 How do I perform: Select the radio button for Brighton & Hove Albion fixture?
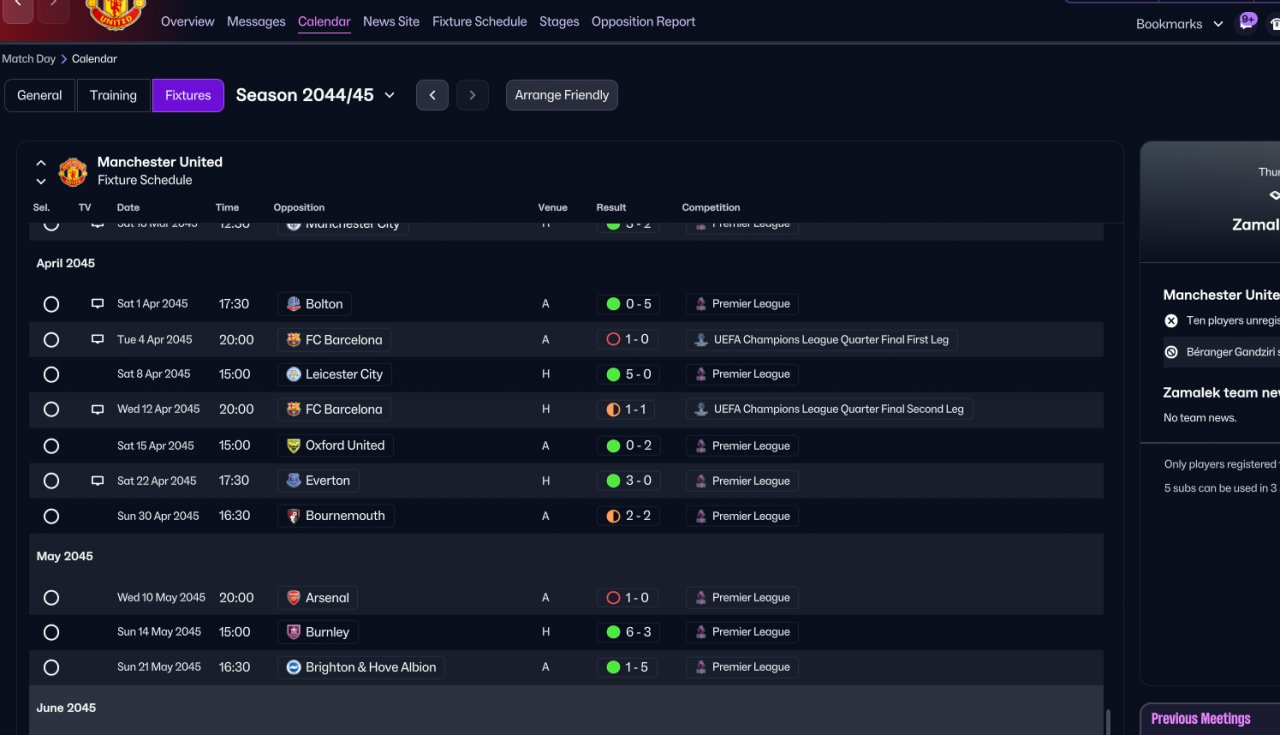51,667
